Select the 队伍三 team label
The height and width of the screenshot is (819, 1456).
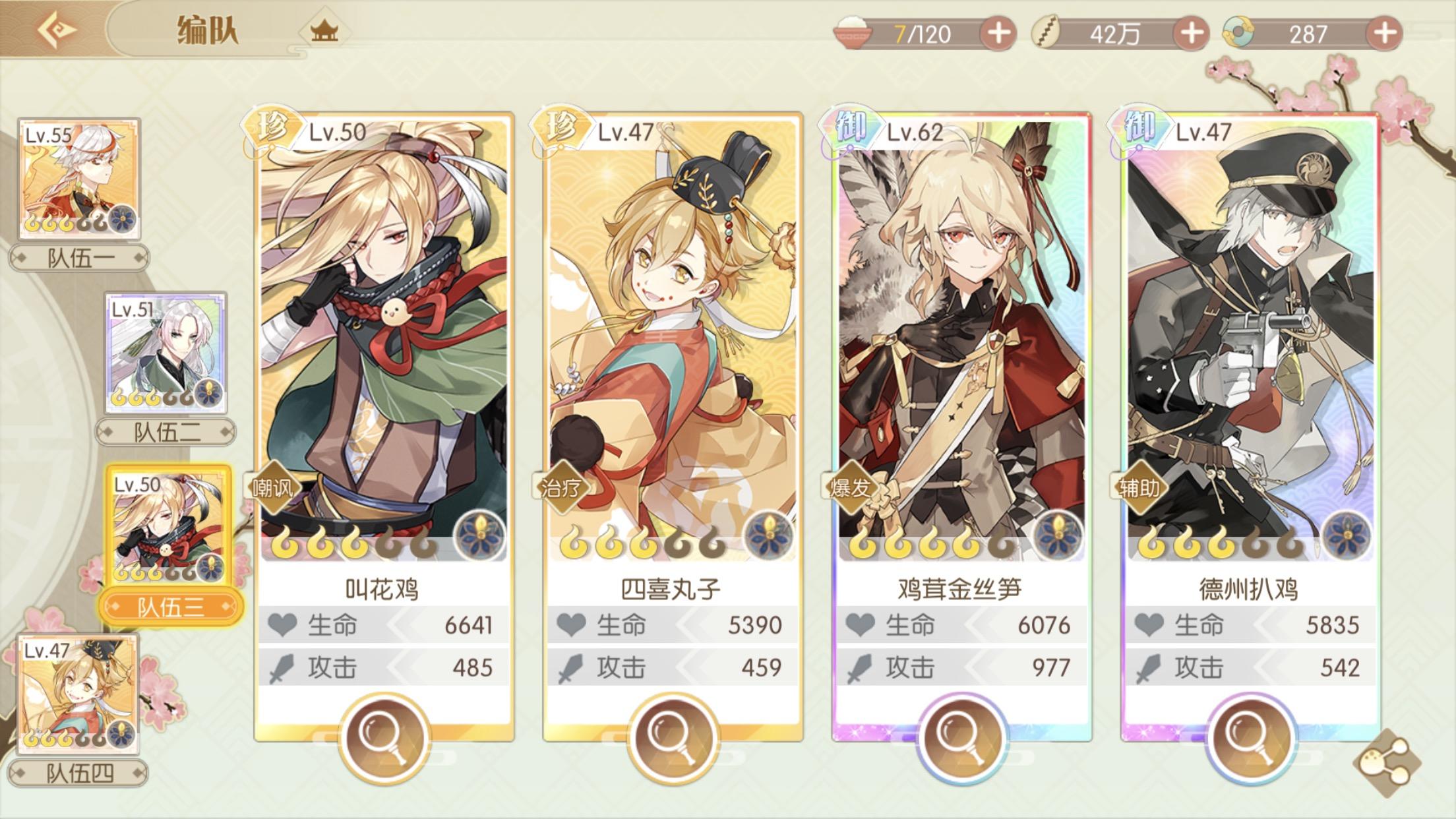tap(171, 607)
